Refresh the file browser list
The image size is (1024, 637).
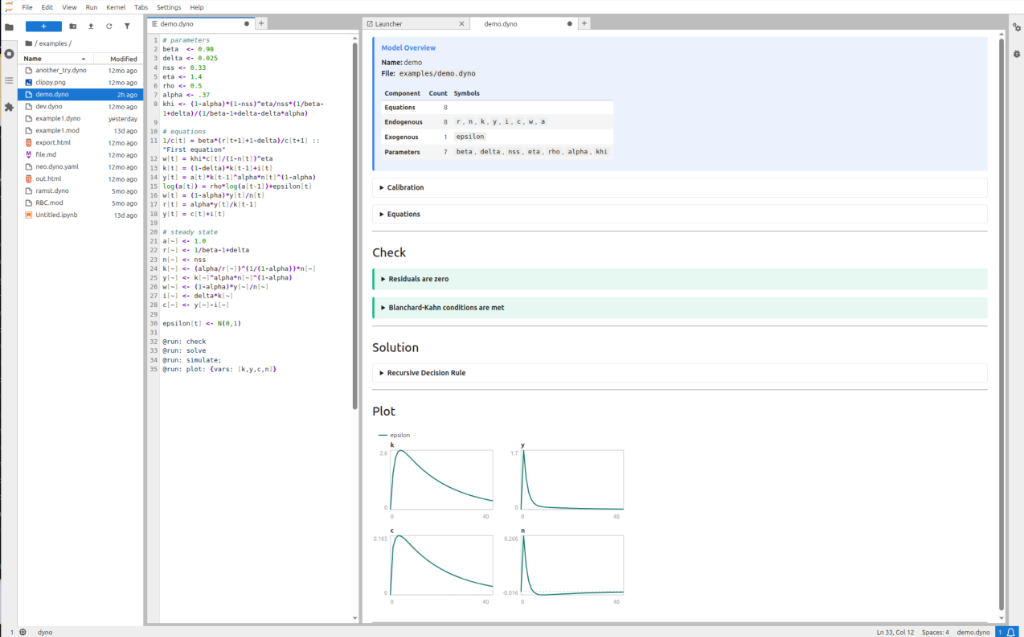click(x=109, y=26)
